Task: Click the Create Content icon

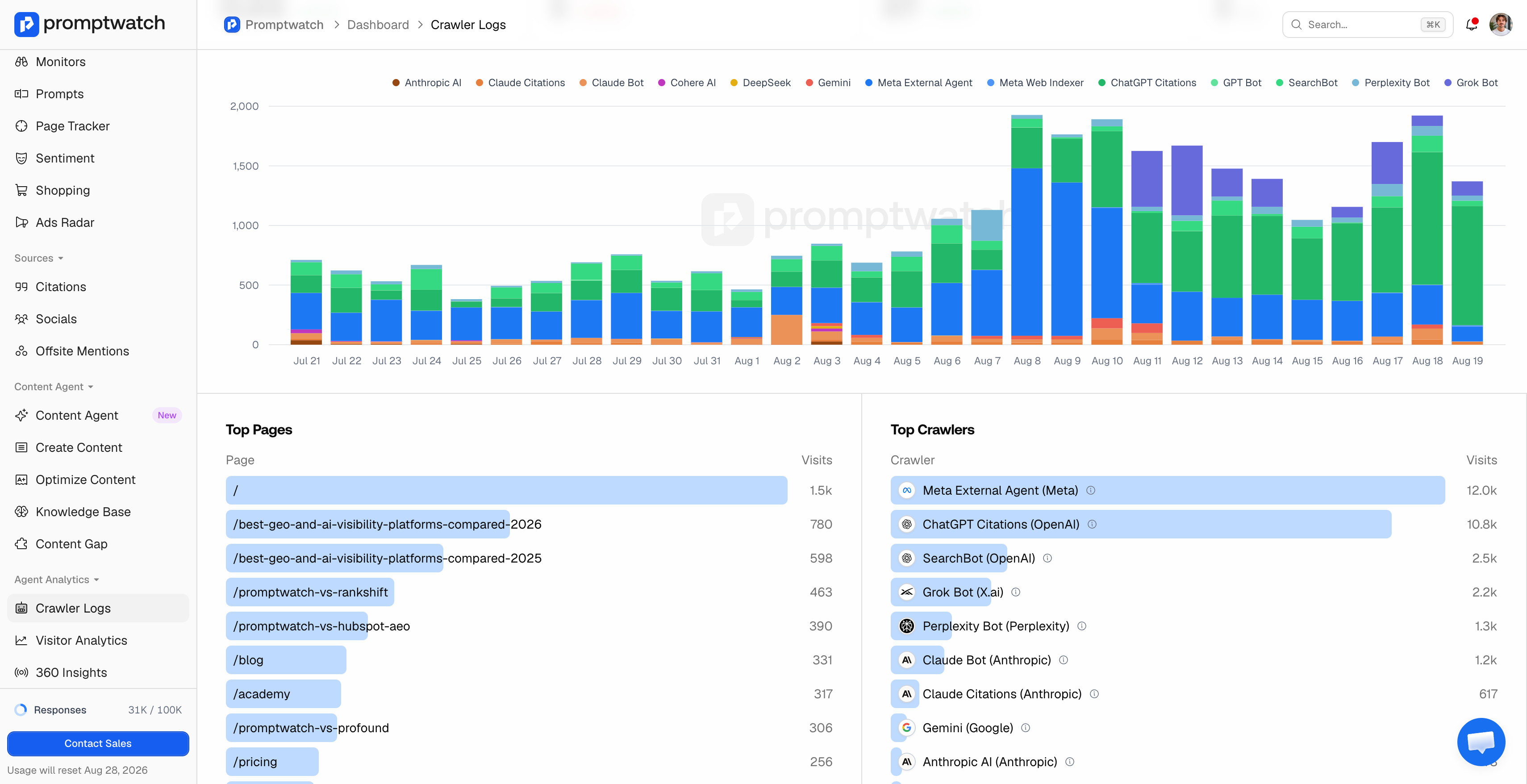Action: click(21, 447)
